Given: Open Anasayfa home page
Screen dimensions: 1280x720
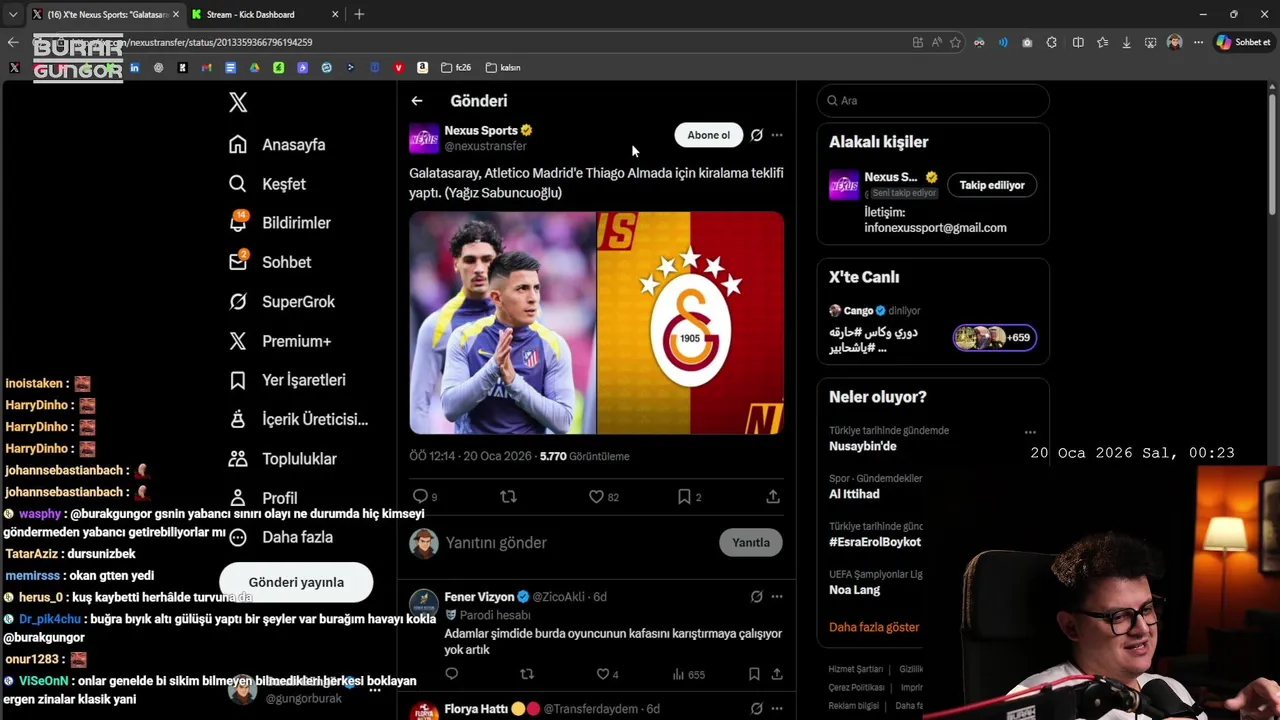Looking at the screenshot, I should [277, 144].
